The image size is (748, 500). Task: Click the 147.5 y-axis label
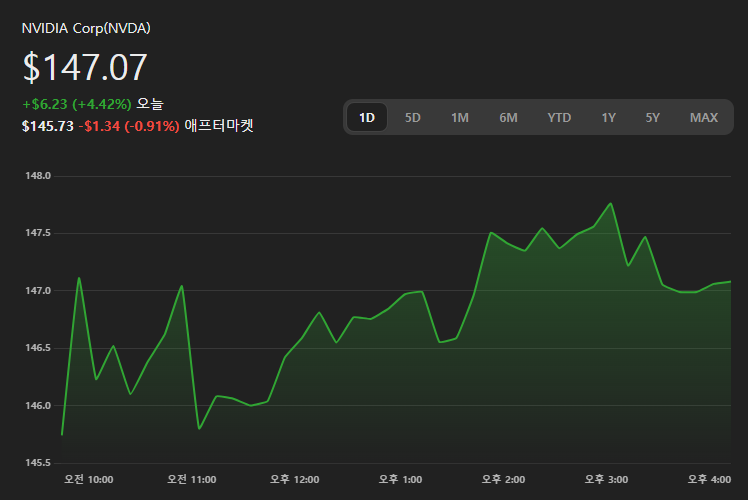tap(38, 233)
